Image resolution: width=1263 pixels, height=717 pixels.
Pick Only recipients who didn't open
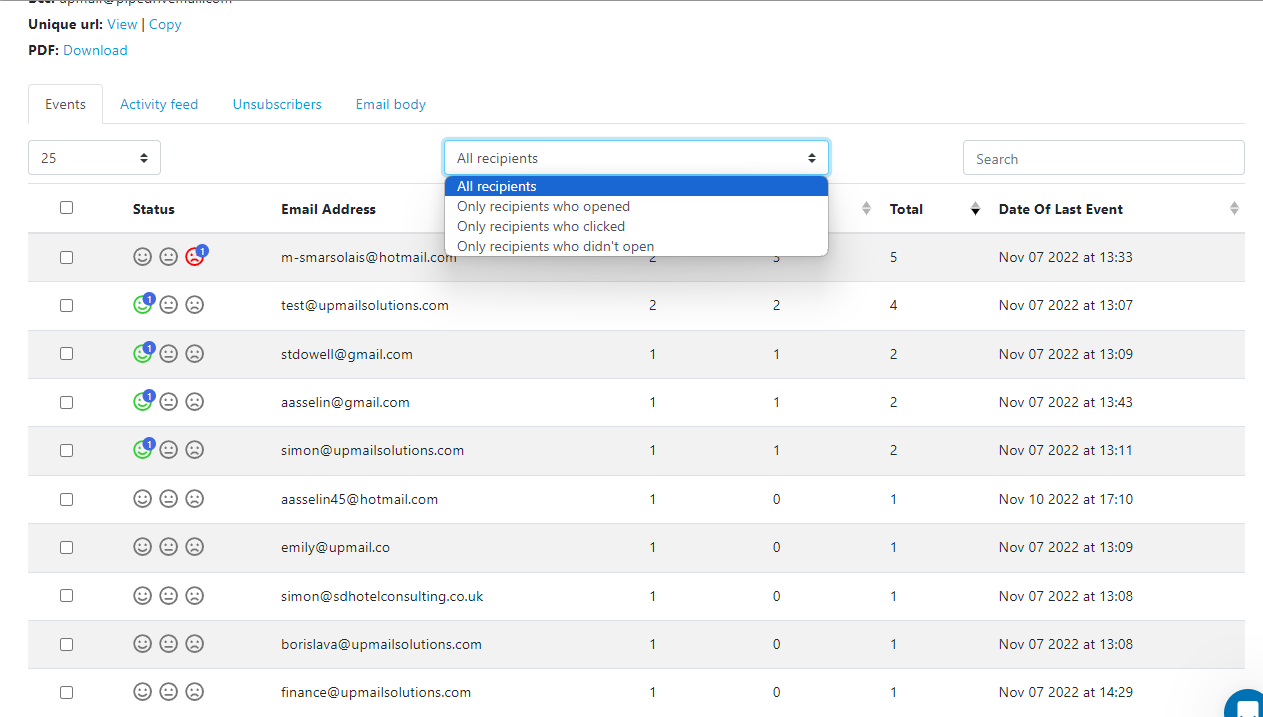coord(636,246)
